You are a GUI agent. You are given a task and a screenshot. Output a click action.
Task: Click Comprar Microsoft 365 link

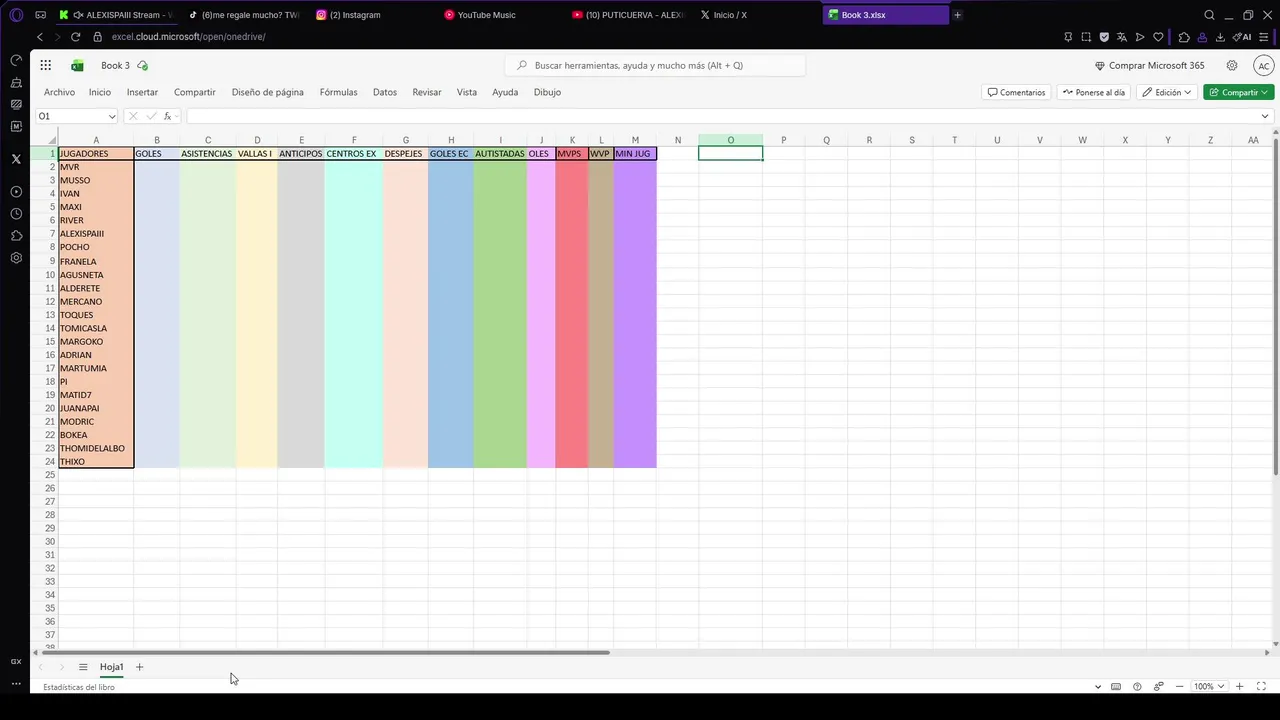pyautogui.click(x=1150, y=65)
